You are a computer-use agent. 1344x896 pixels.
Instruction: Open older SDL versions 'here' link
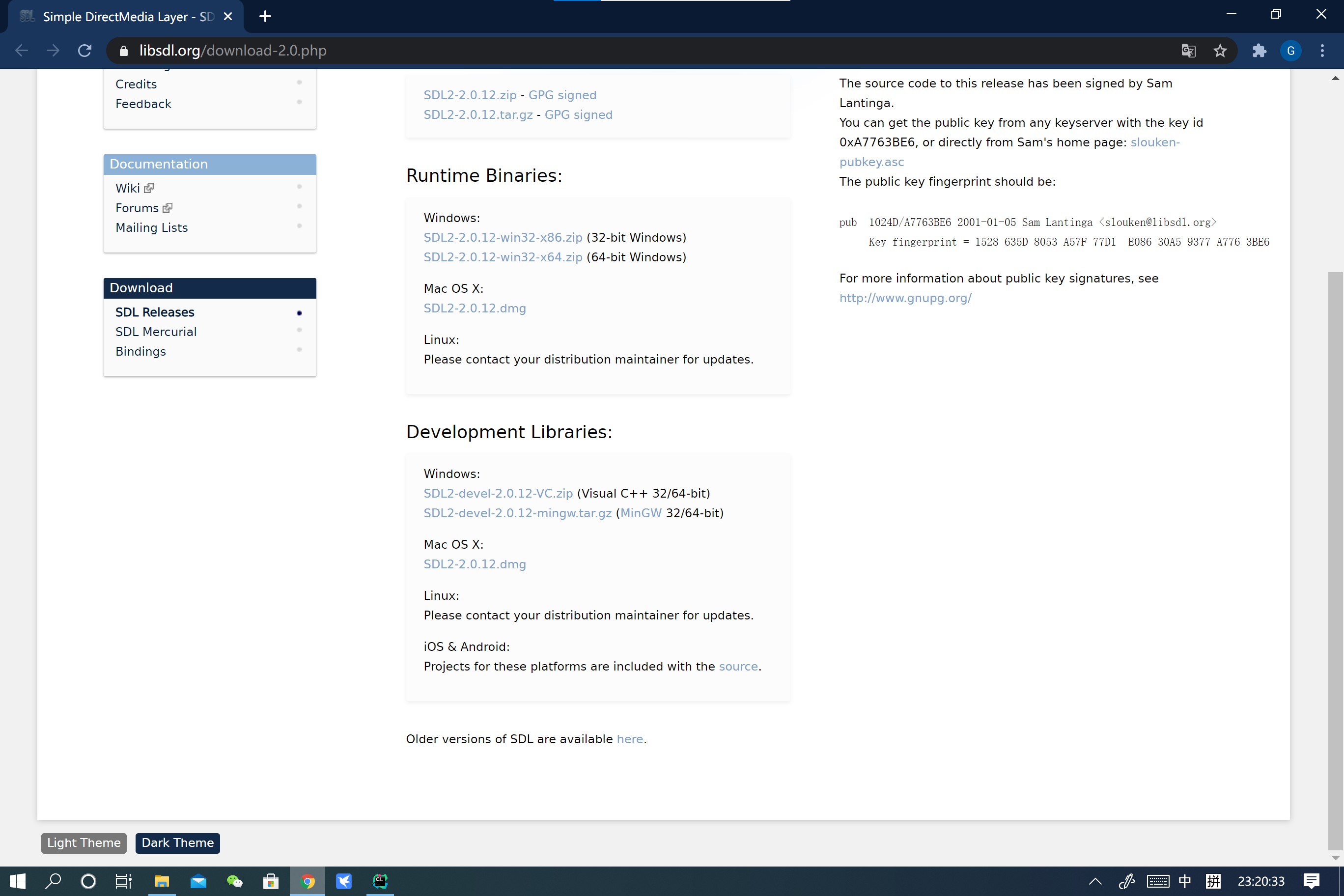tap(630, 739)
